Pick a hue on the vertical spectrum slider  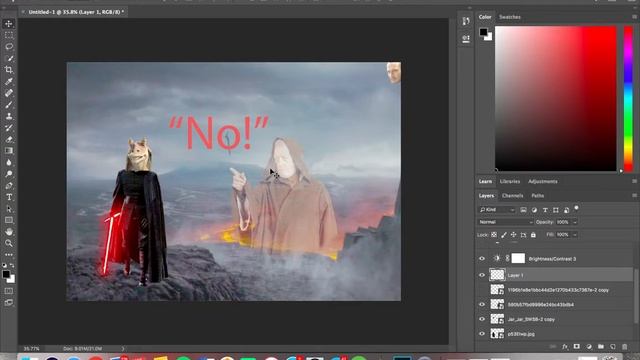(x=629, y=98)
